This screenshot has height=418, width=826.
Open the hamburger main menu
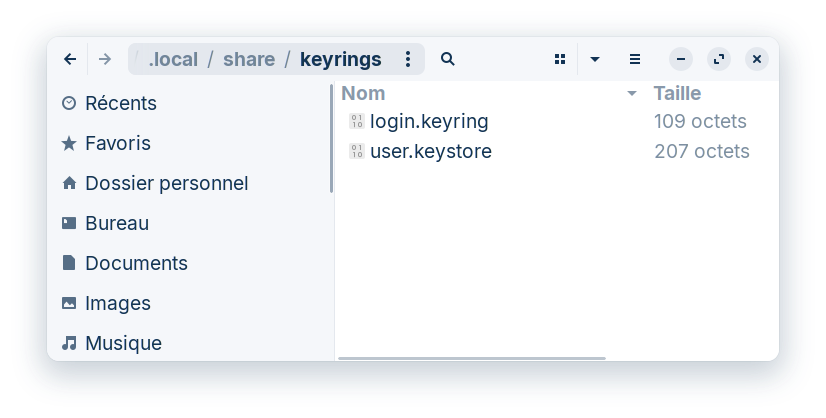point(635,60)
